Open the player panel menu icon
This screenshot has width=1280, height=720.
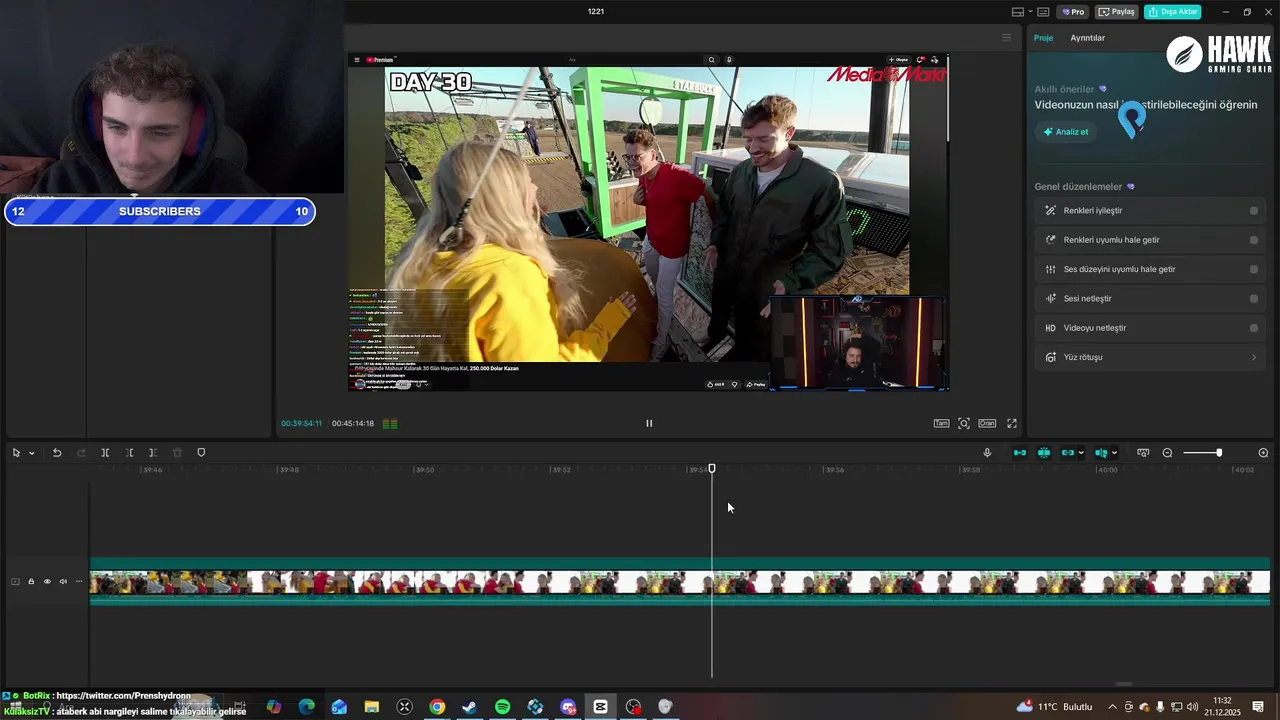point(1007,38)
